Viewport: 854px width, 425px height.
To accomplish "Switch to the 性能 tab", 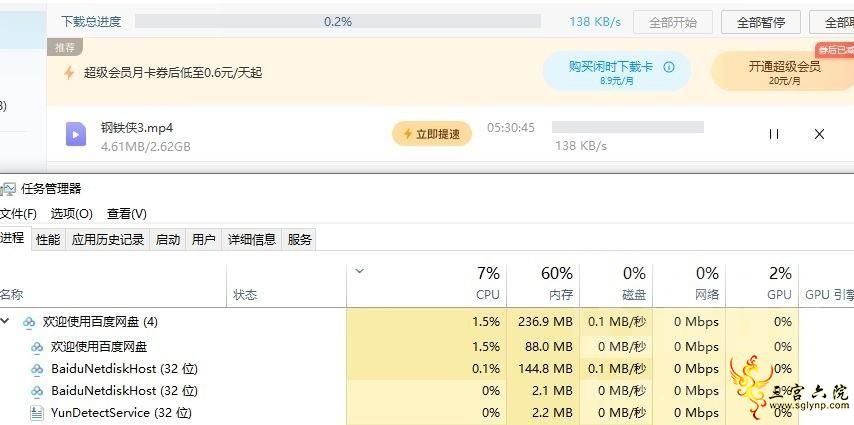I will pyautogui.click(x=48, y=239).
